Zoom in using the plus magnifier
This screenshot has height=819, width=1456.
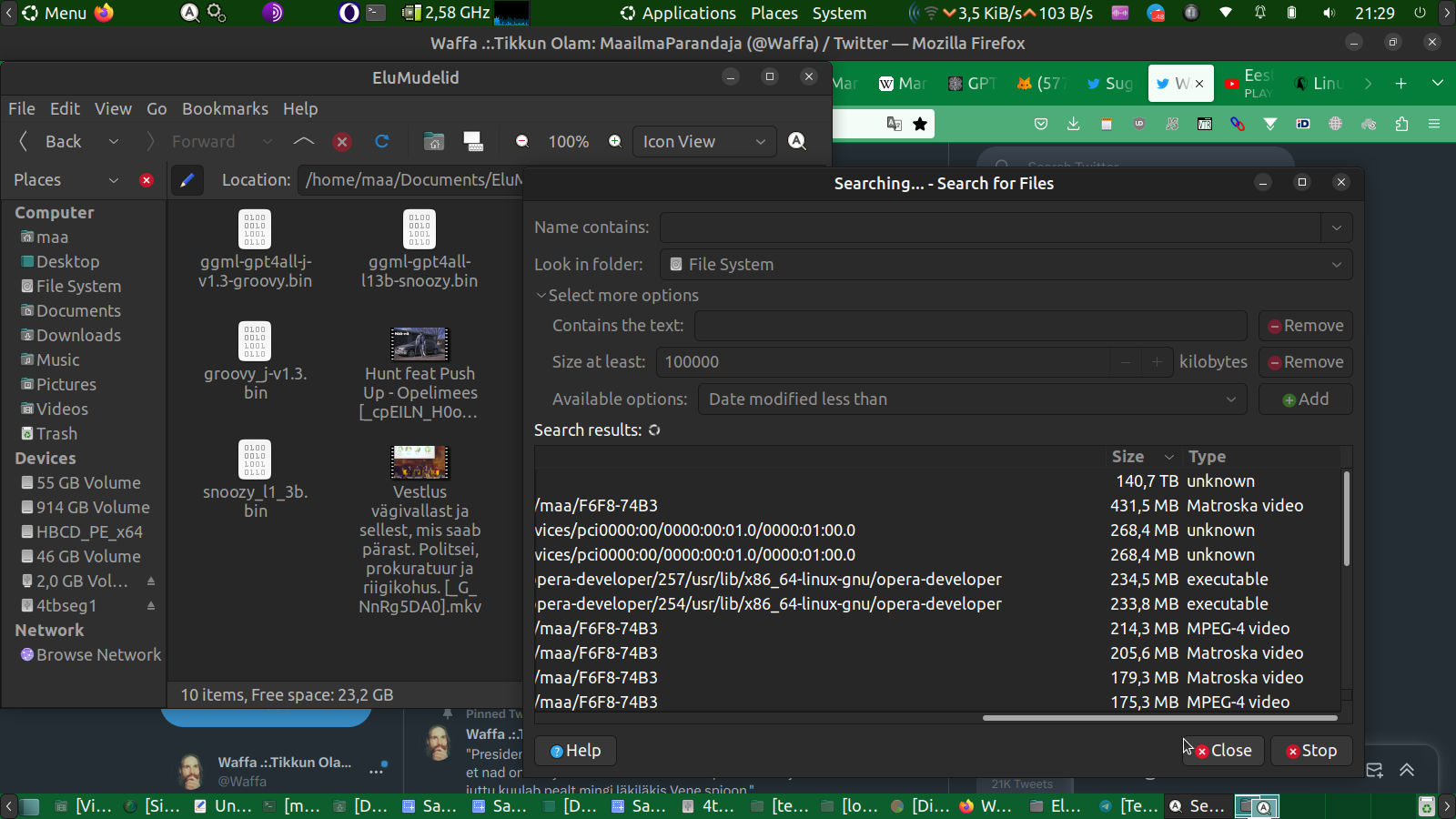[615, 141]
